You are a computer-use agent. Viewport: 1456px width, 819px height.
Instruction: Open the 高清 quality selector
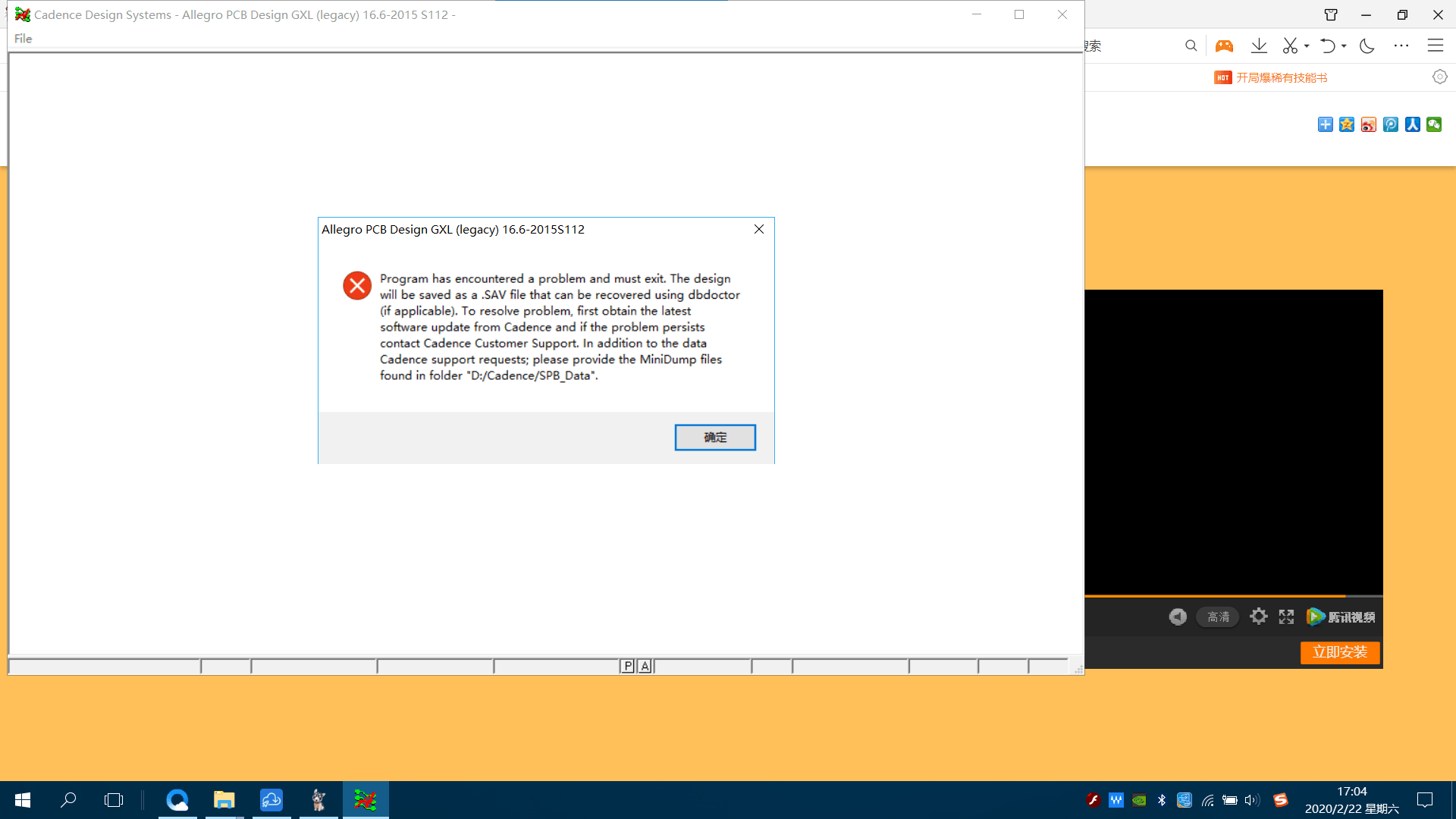pyautogui.click(x=1218, y=617)
